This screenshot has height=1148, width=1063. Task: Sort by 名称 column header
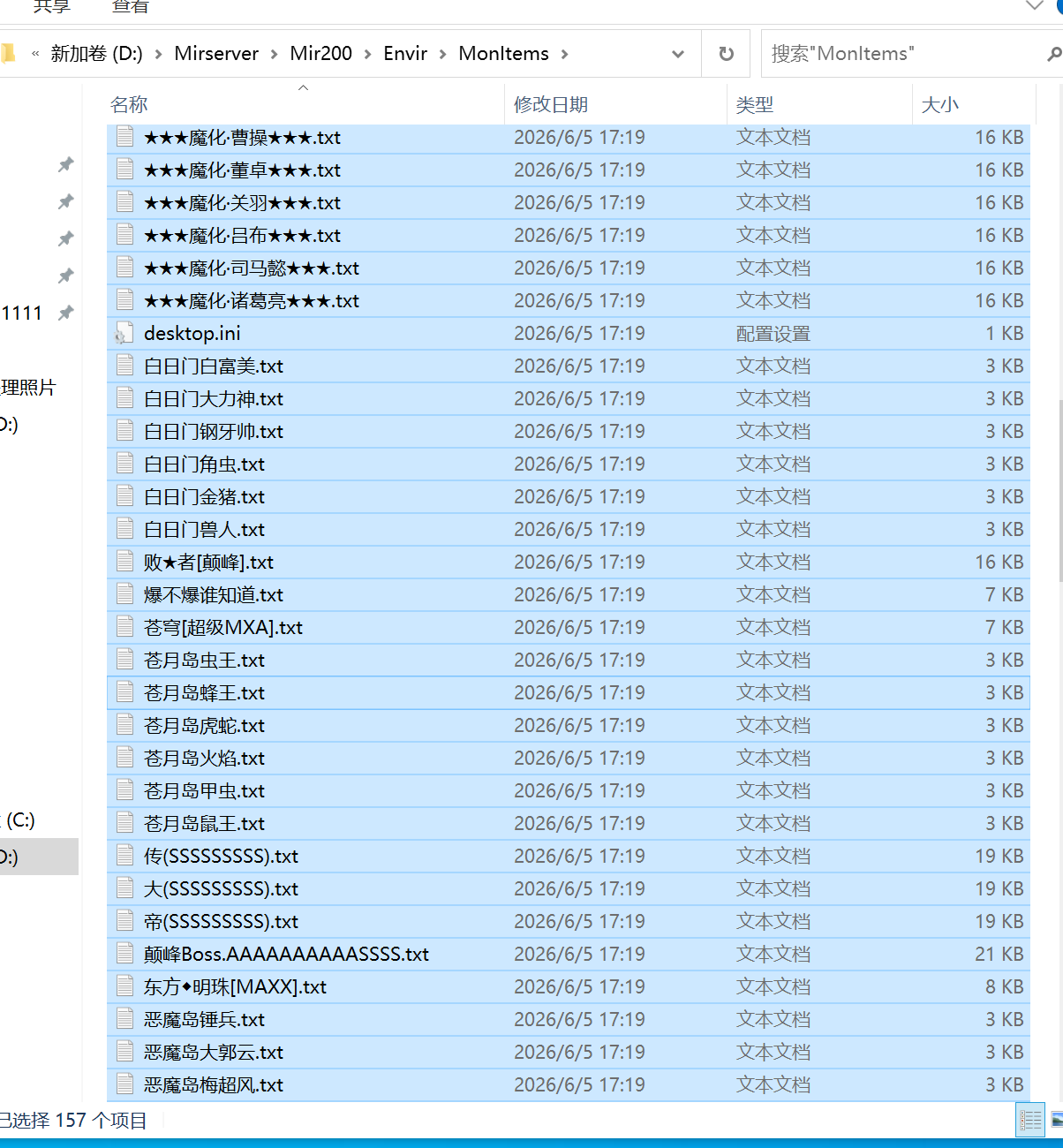[x=305, y=104]
